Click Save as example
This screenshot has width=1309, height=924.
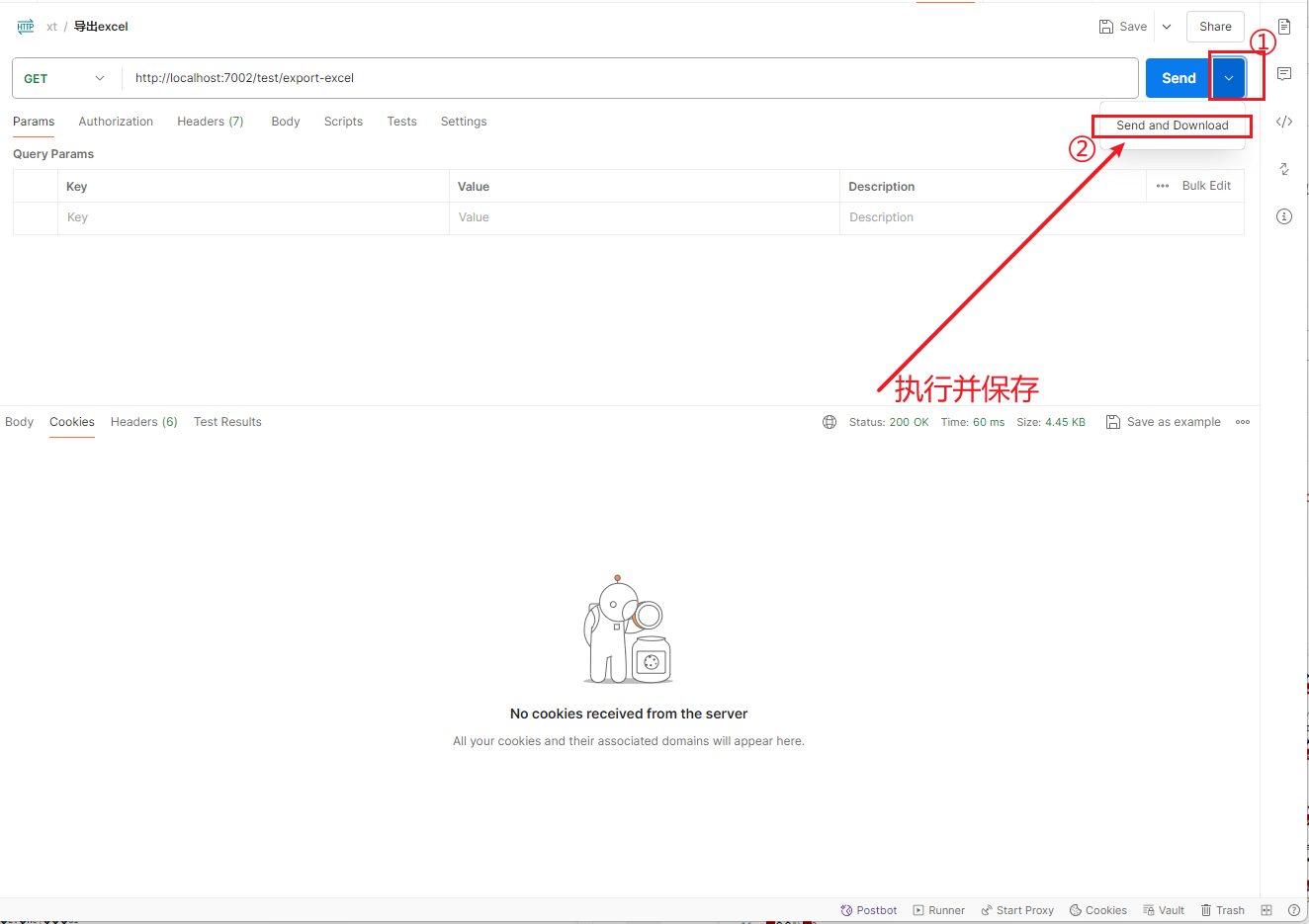(1164, 422)
